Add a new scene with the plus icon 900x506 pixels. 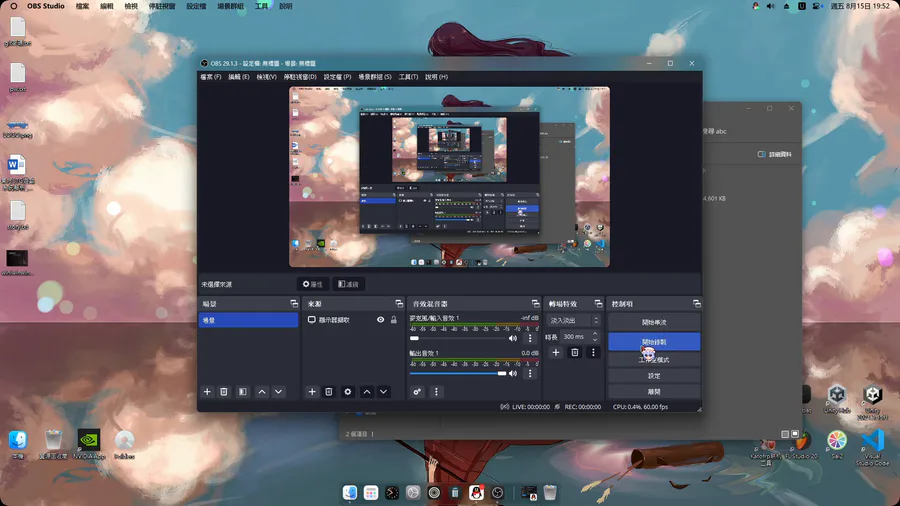207,391
